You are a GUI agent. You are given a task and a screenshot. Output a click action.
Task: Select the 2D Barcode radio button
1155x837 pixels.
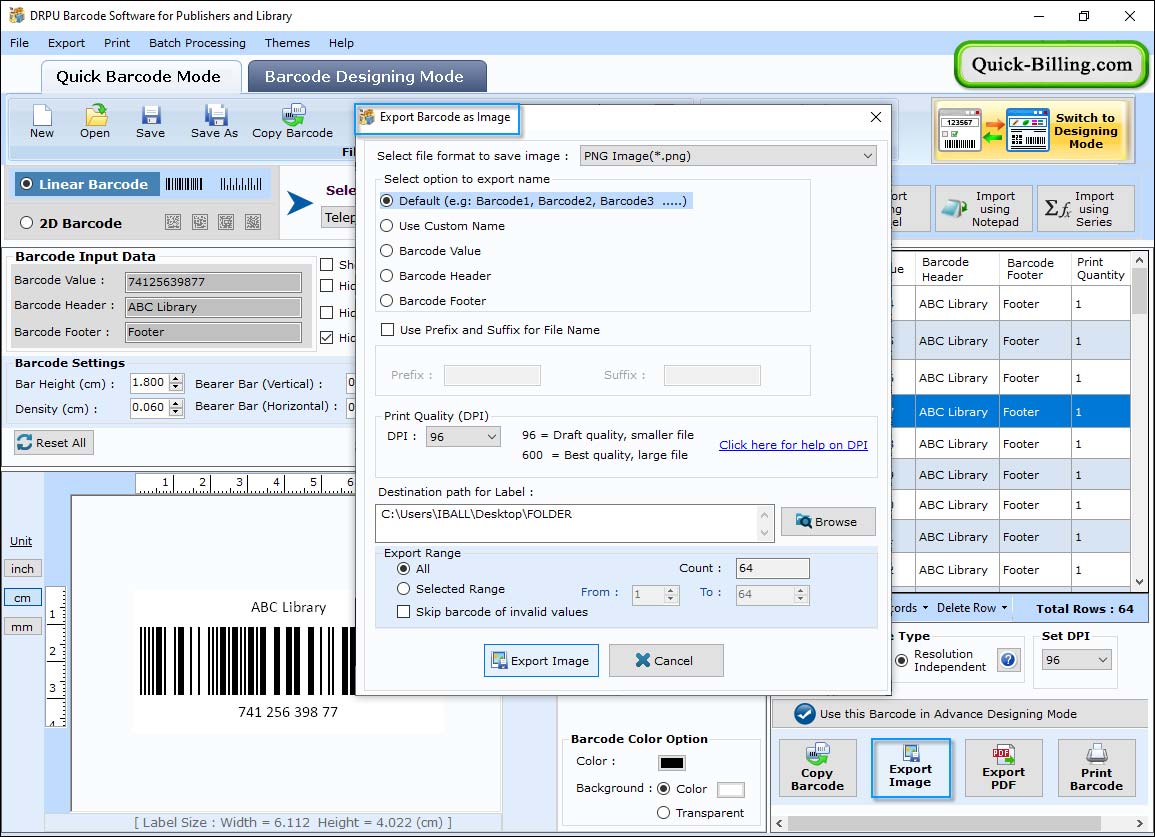[27, 223]
